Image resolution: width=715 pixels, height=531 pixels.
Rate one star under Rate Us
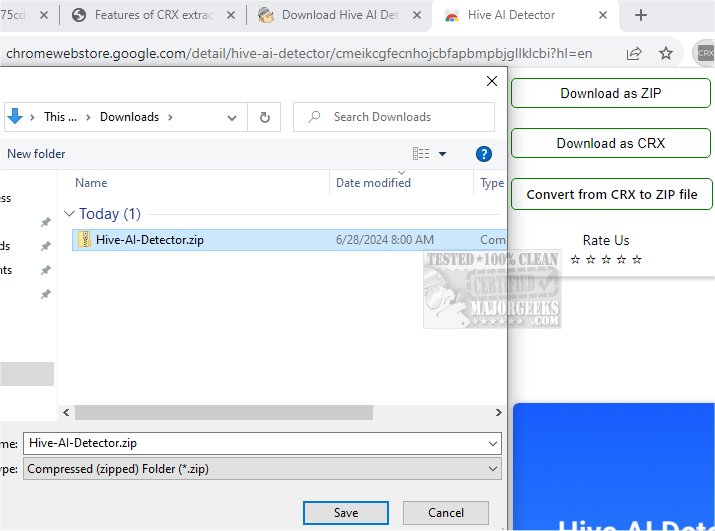[575, 260]
